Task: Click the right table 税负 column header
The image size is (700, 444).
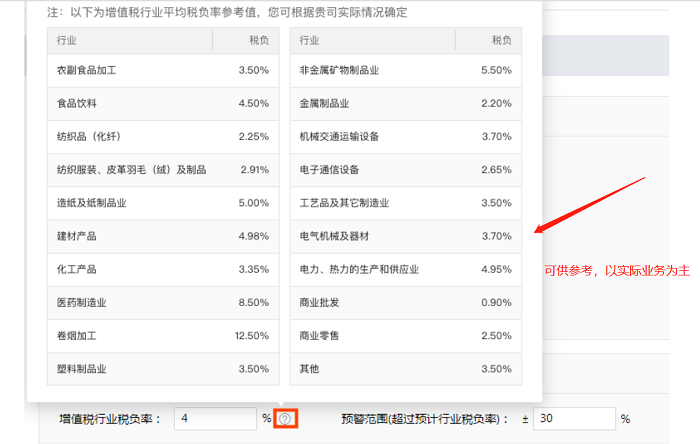Action: click(x=500, y=40)
